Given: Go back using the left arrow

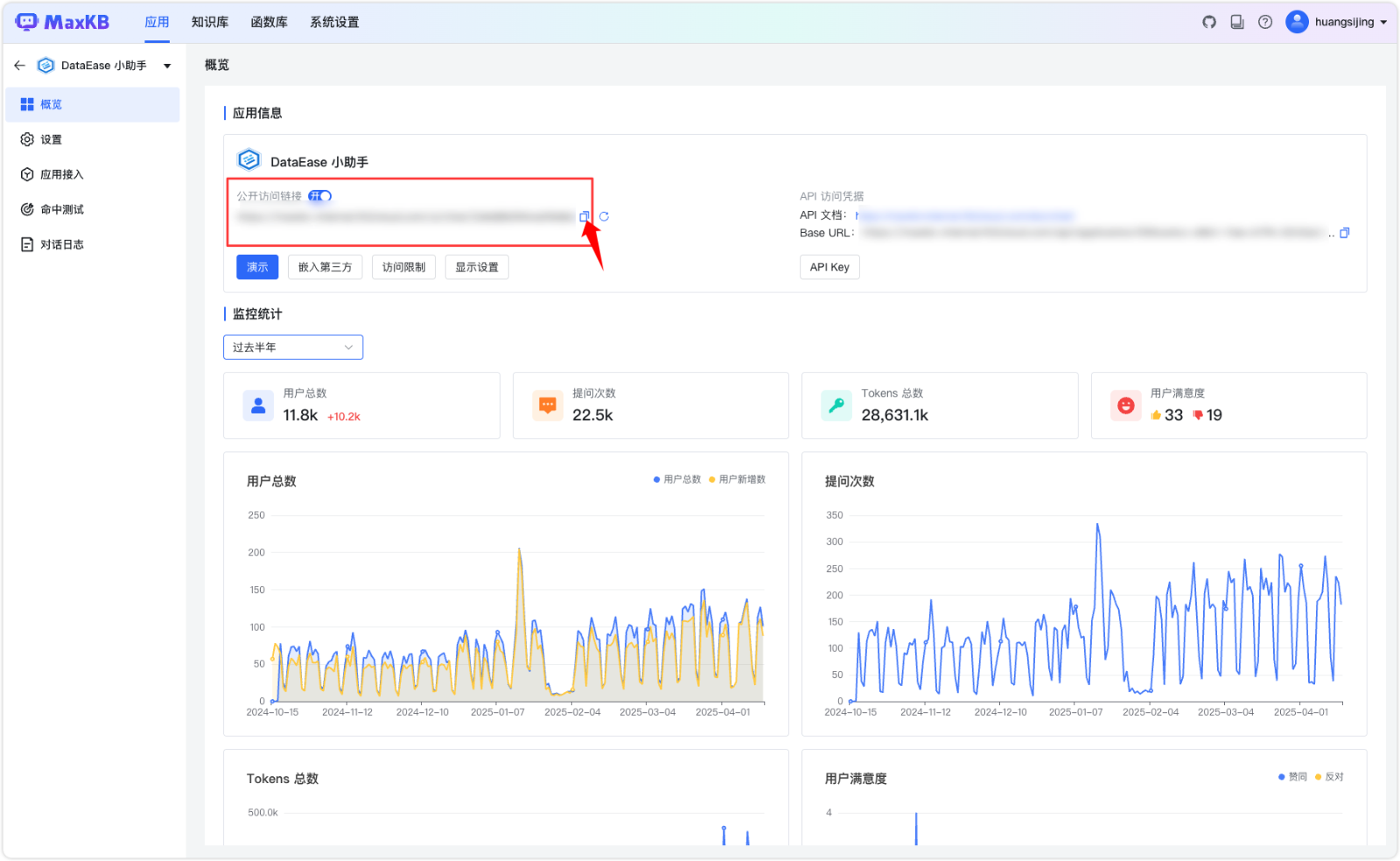Looking at the screenshot, I should click(x=19, y=66).
